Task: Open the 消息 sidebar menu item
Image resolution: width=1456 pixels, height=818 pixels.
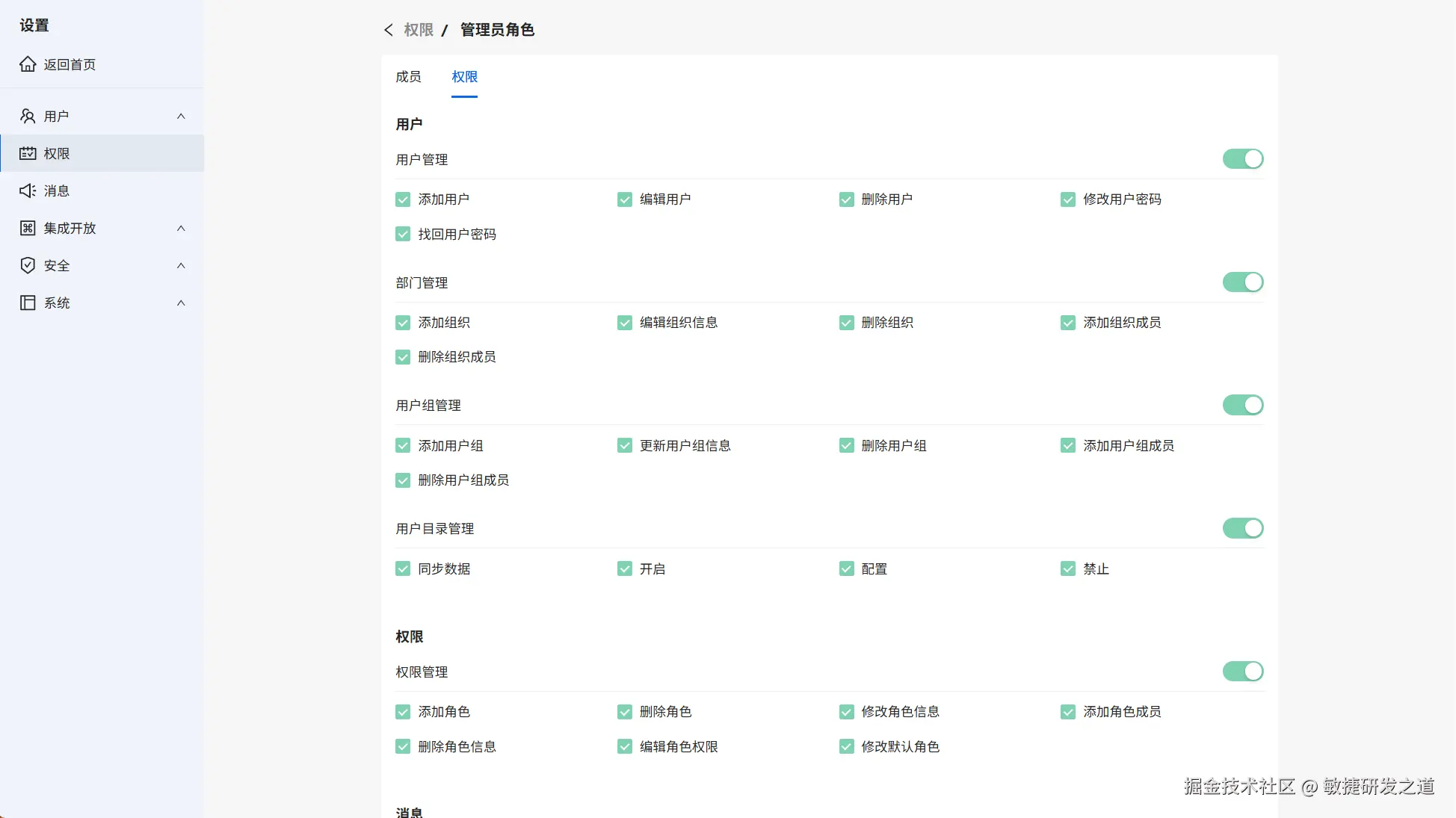Action: pos(57,190)
